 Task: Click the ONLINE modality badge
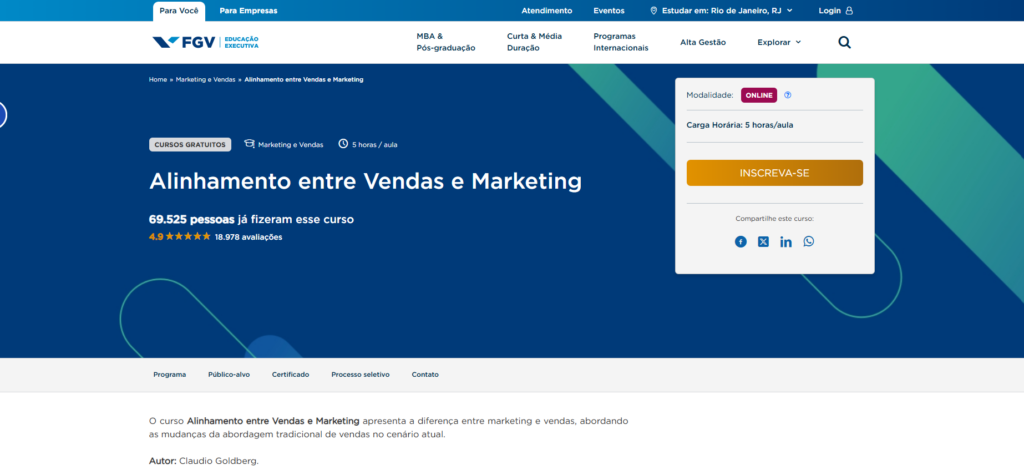pyautogui.click(x=759, y=95)
